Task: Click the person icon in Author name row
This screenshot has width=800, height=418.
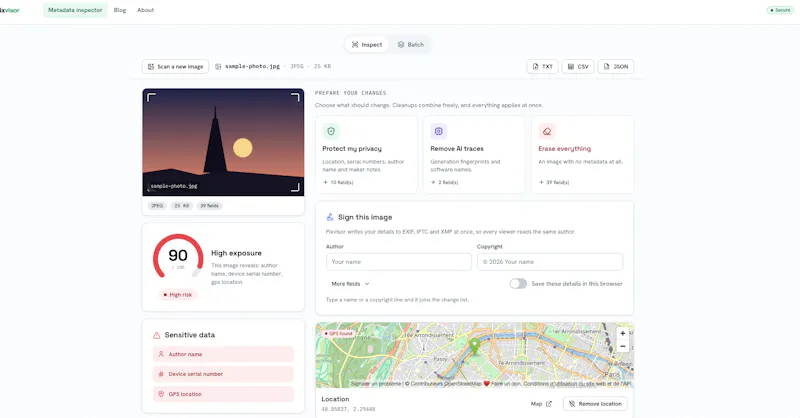Action: click(x=161, y=354)
